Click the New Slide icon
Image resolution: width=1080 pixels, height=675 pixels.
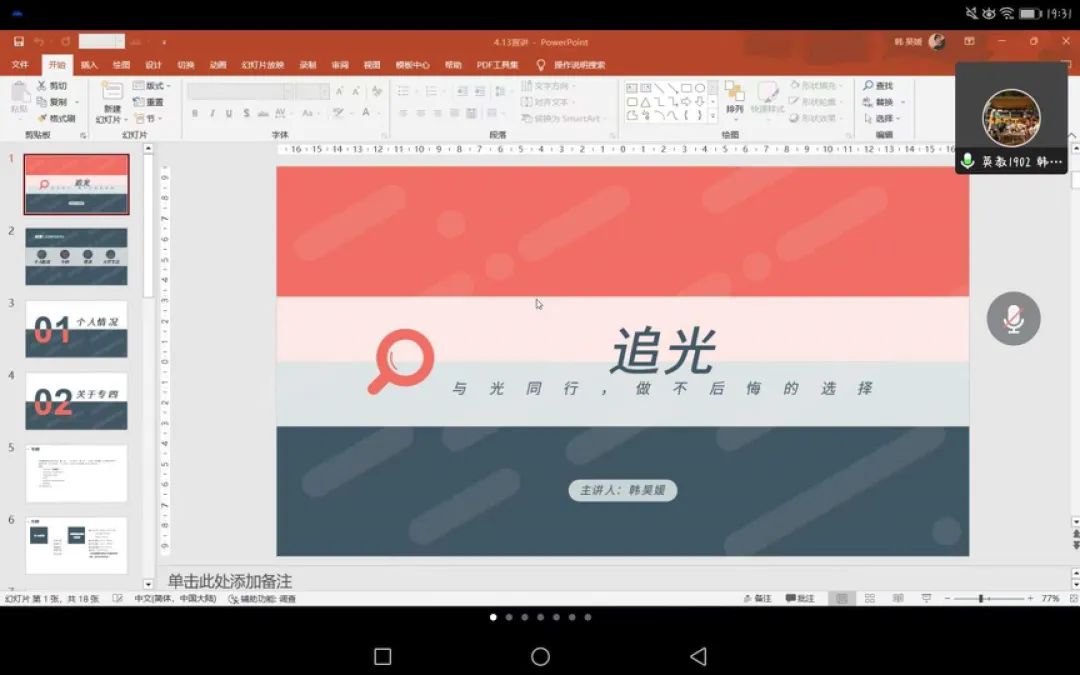(x=111, y=93)
